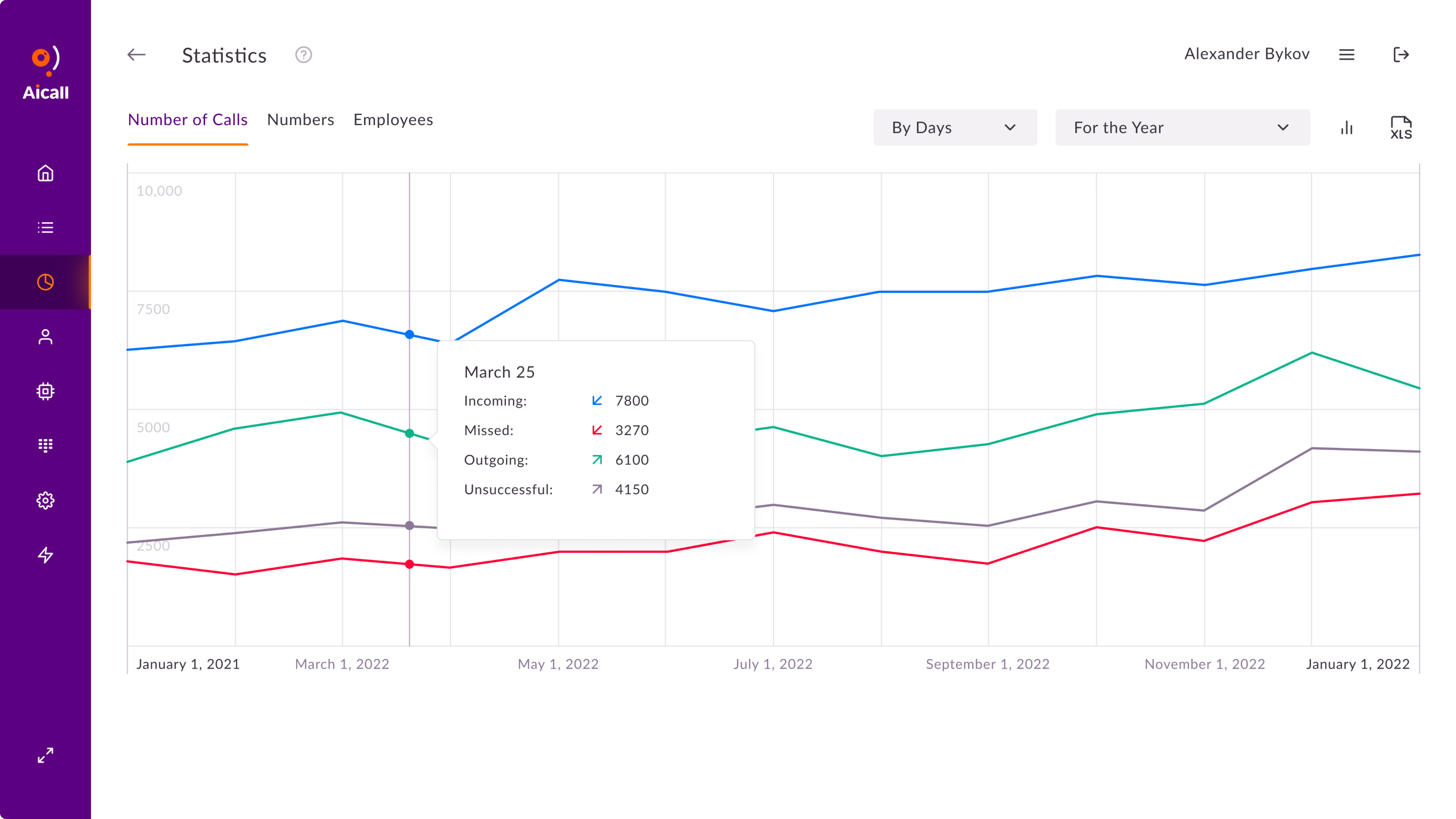Open the home icon in sidebar

(x=45, y=173)
